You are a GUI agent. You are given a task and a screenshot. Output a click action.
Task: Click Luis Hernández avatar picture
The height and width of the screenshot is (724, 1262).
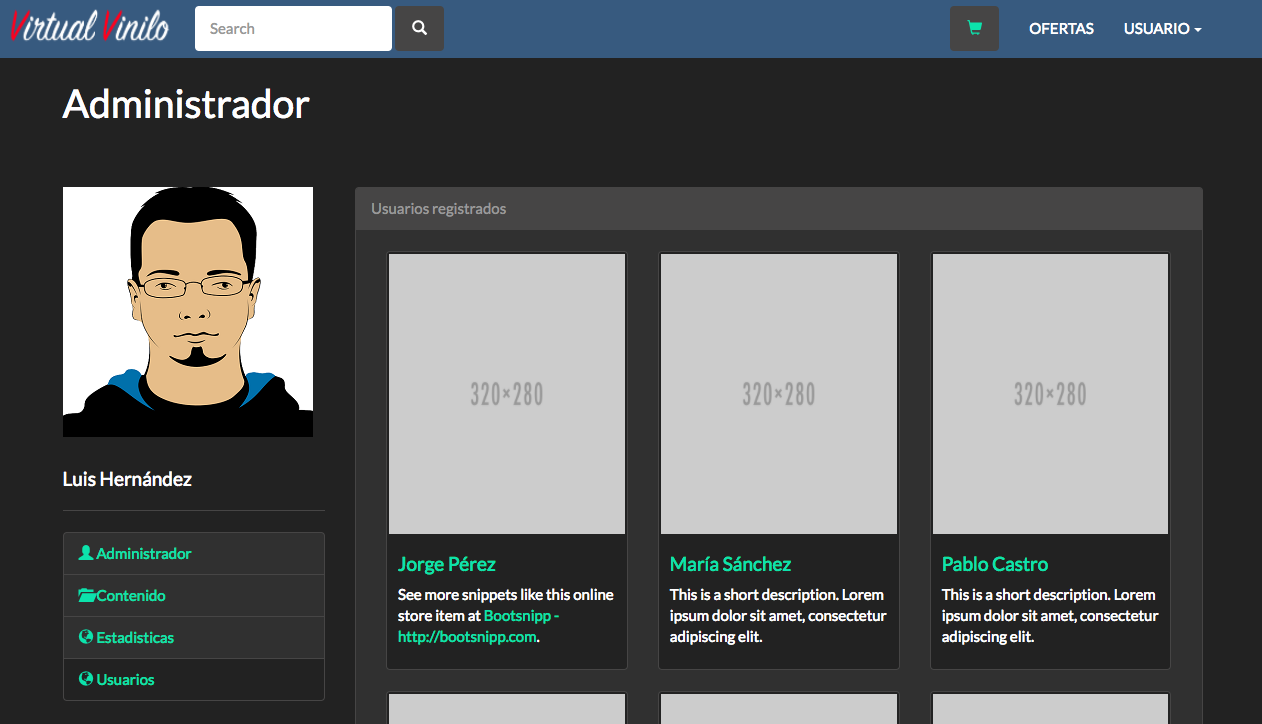tap(188, 312)
